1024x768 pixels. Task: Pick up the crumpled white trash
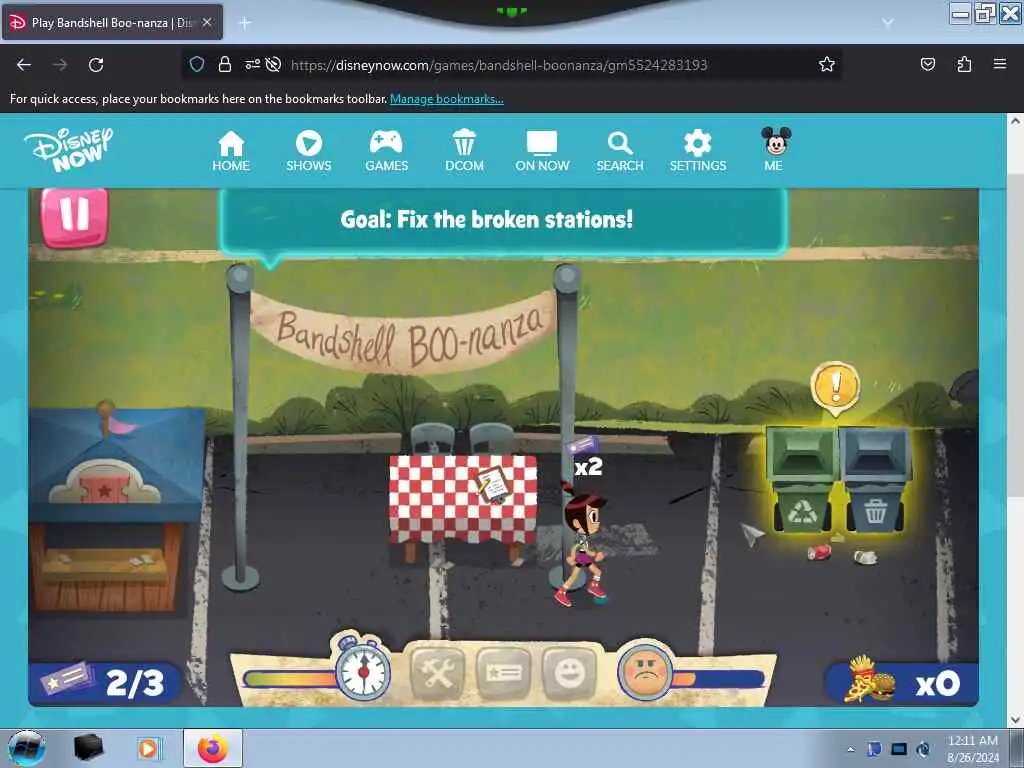[865, 556]
